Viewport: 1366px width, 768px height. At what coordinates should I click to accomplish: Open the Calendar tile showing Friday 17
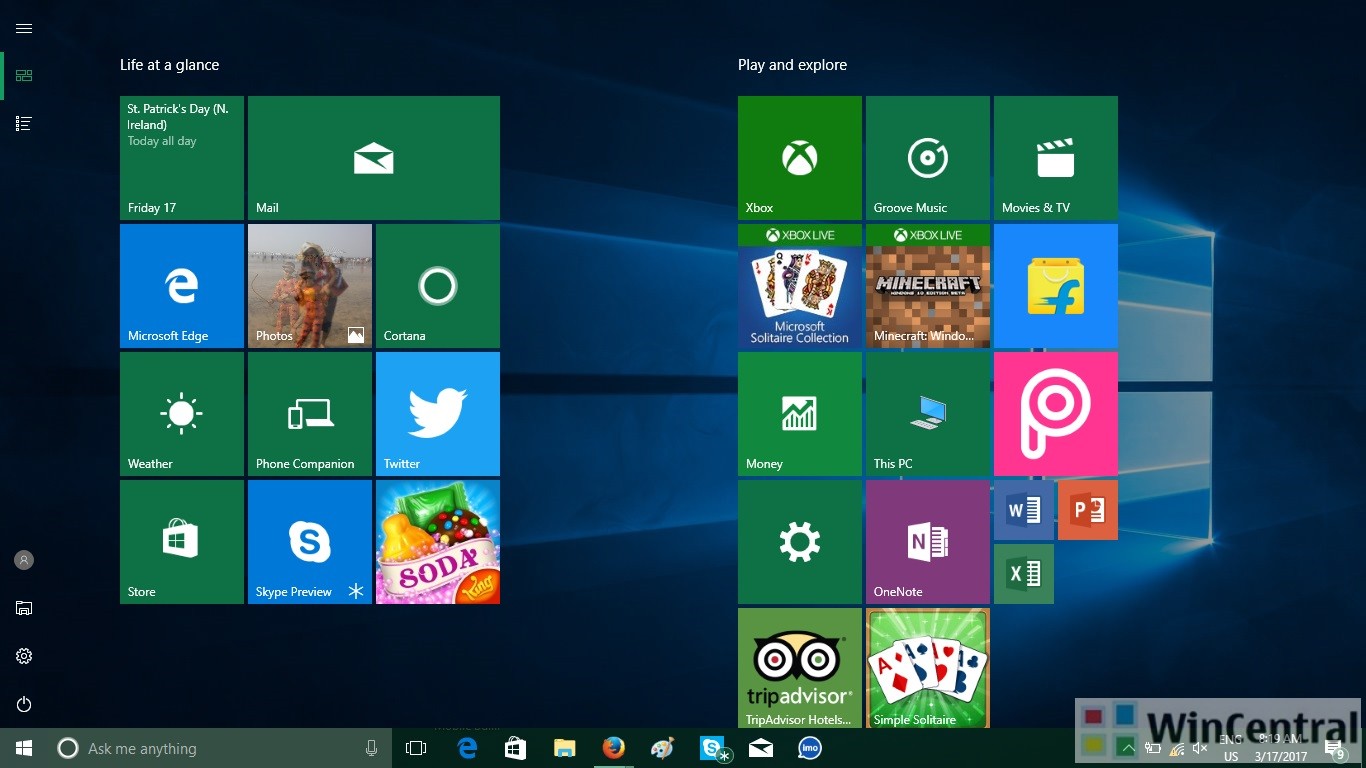click(182, 158)
